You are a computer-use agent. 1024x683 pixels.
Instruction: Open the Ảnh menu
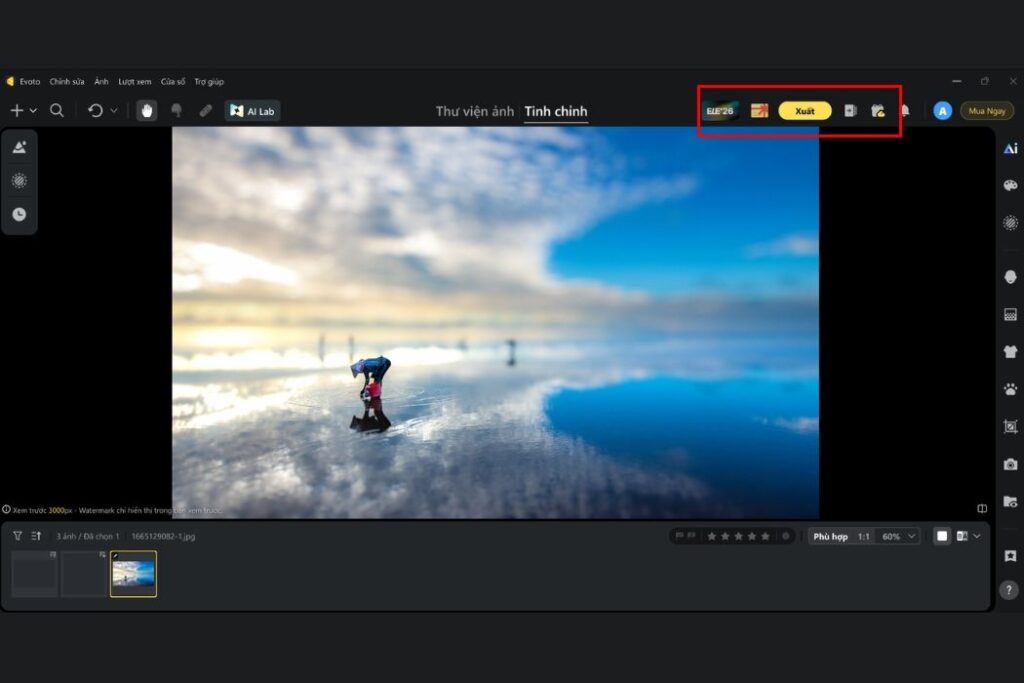[x=101, y=82]
